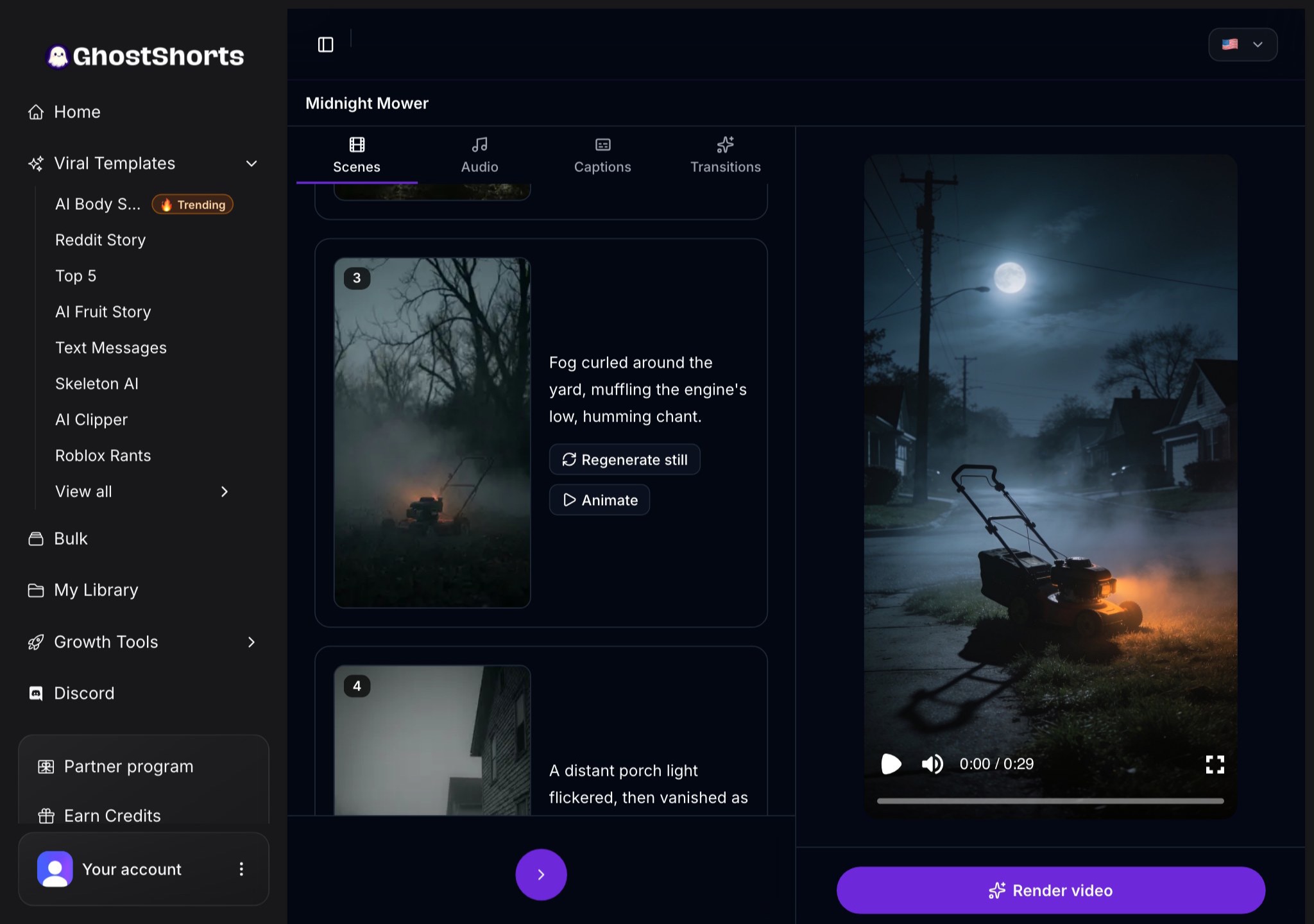The width and height of the screenshot is (1314, 924).
Task: Click the Render video button
Action: point(1050,890)
